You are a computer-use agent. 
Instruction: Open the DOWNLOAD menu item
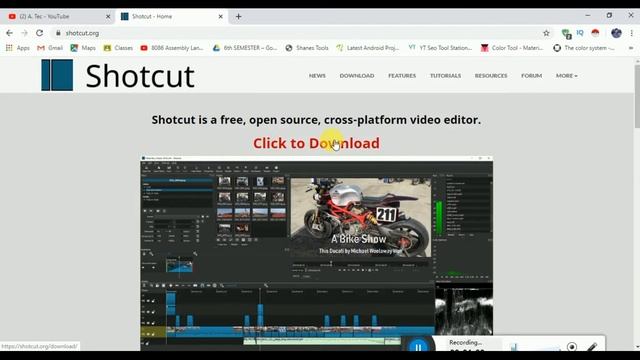tap(357, 76)
